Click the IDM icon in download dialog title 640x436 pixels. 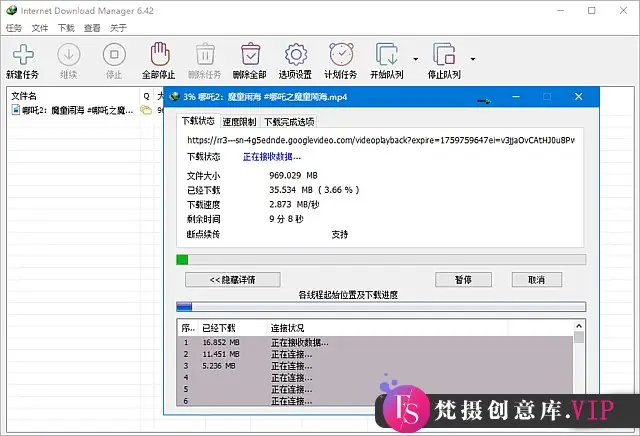[x=174, y=97]
